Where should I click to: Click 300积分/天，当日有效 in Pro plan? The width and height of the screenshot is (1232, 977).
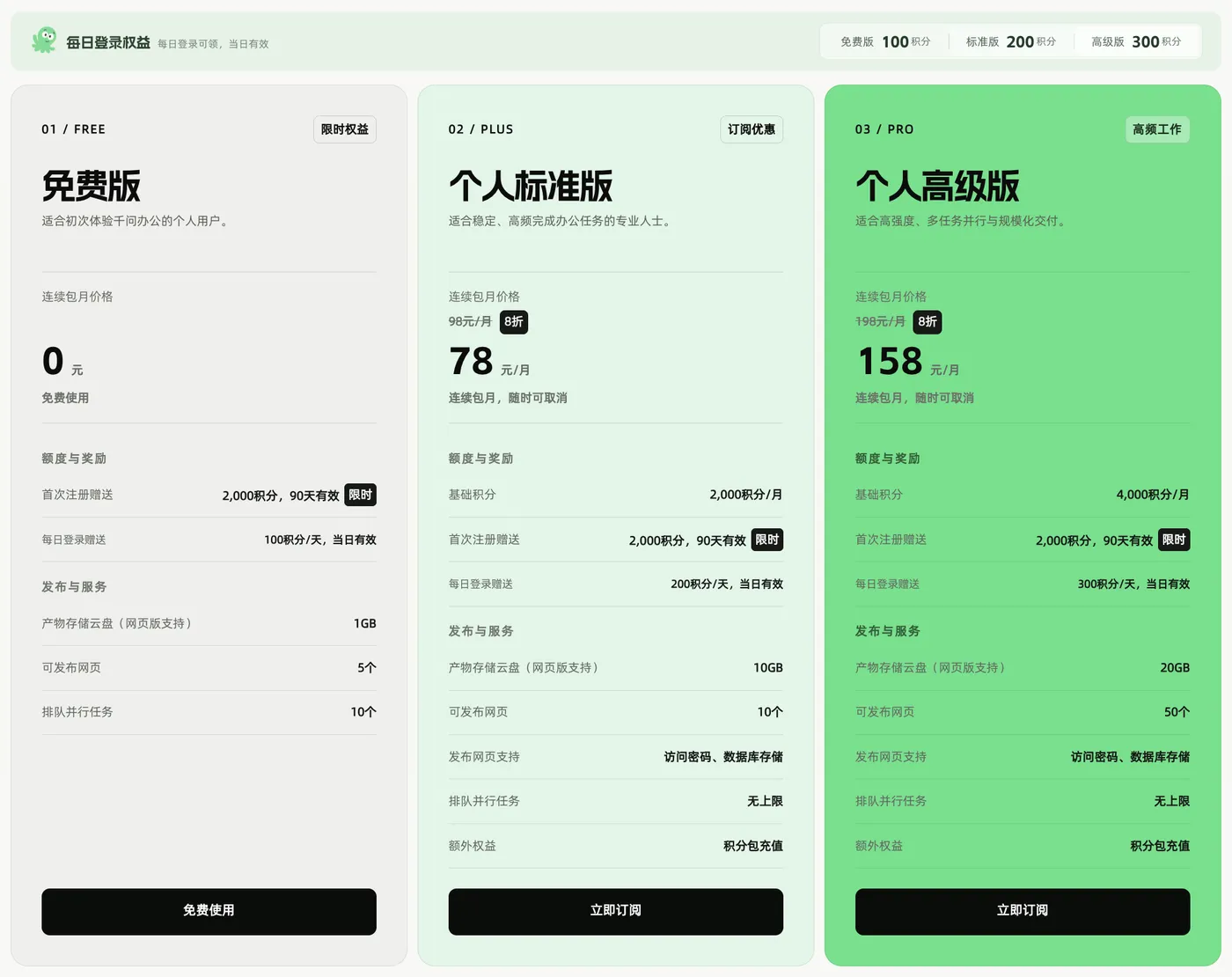[x=1133, y=584]
